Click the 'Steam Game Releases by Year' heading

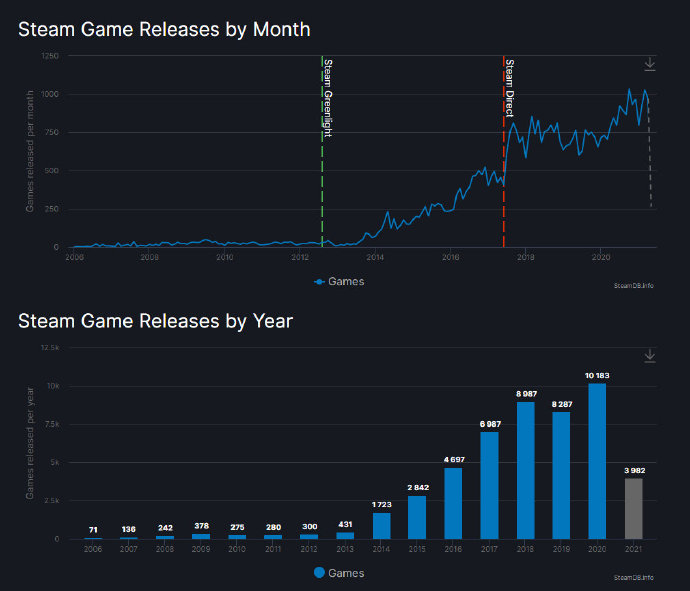tap(155, 321)
